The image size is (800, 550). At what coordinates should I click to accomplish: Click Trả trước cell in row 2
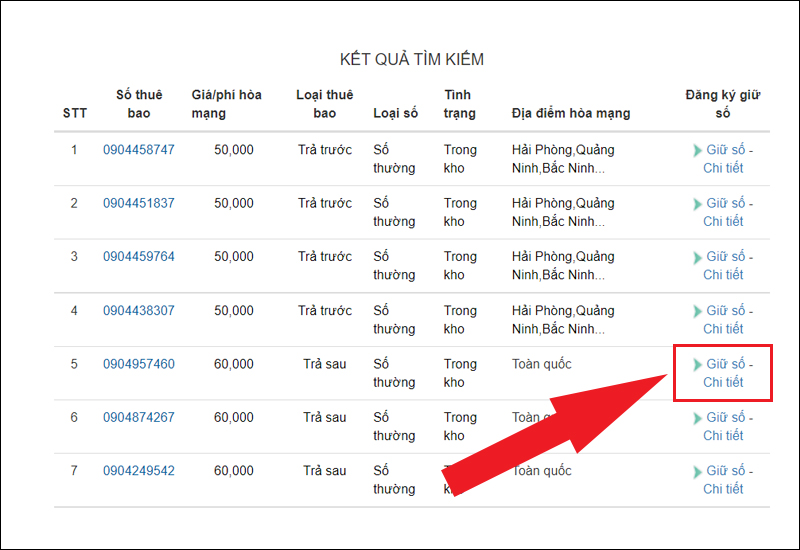(x=325, y=204)
